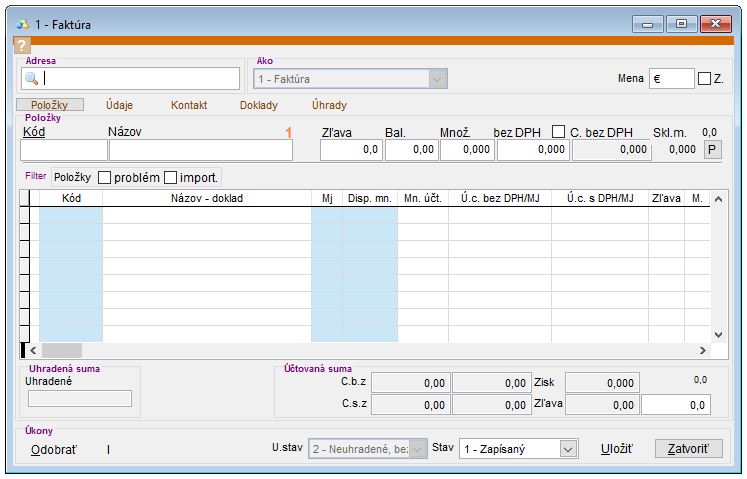Click the magnifier icon in Adresa field
This screenshot has width=747, height=479.
(31, 79)
